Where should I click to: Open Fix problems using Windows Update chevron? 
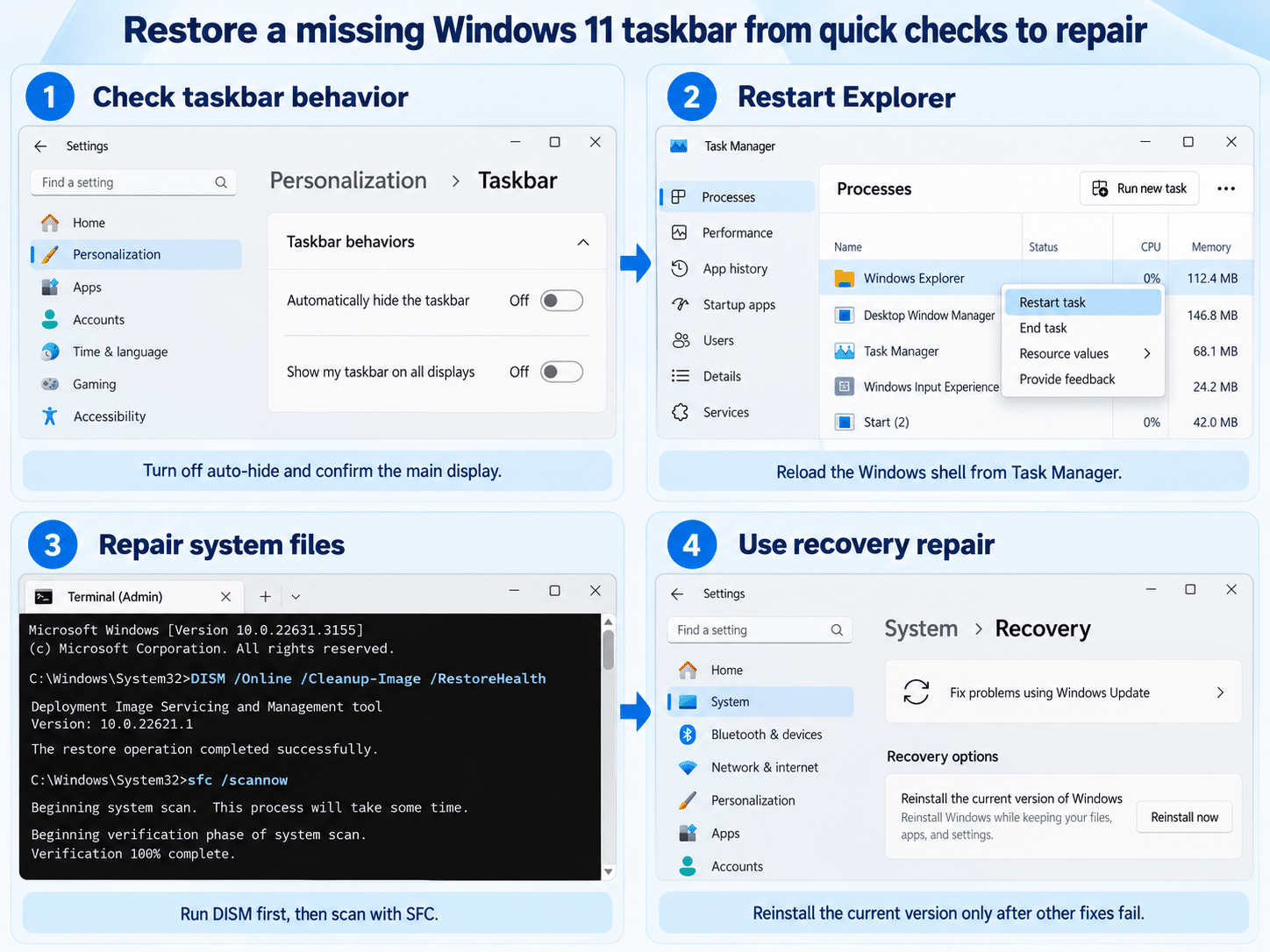(1220, 693)
